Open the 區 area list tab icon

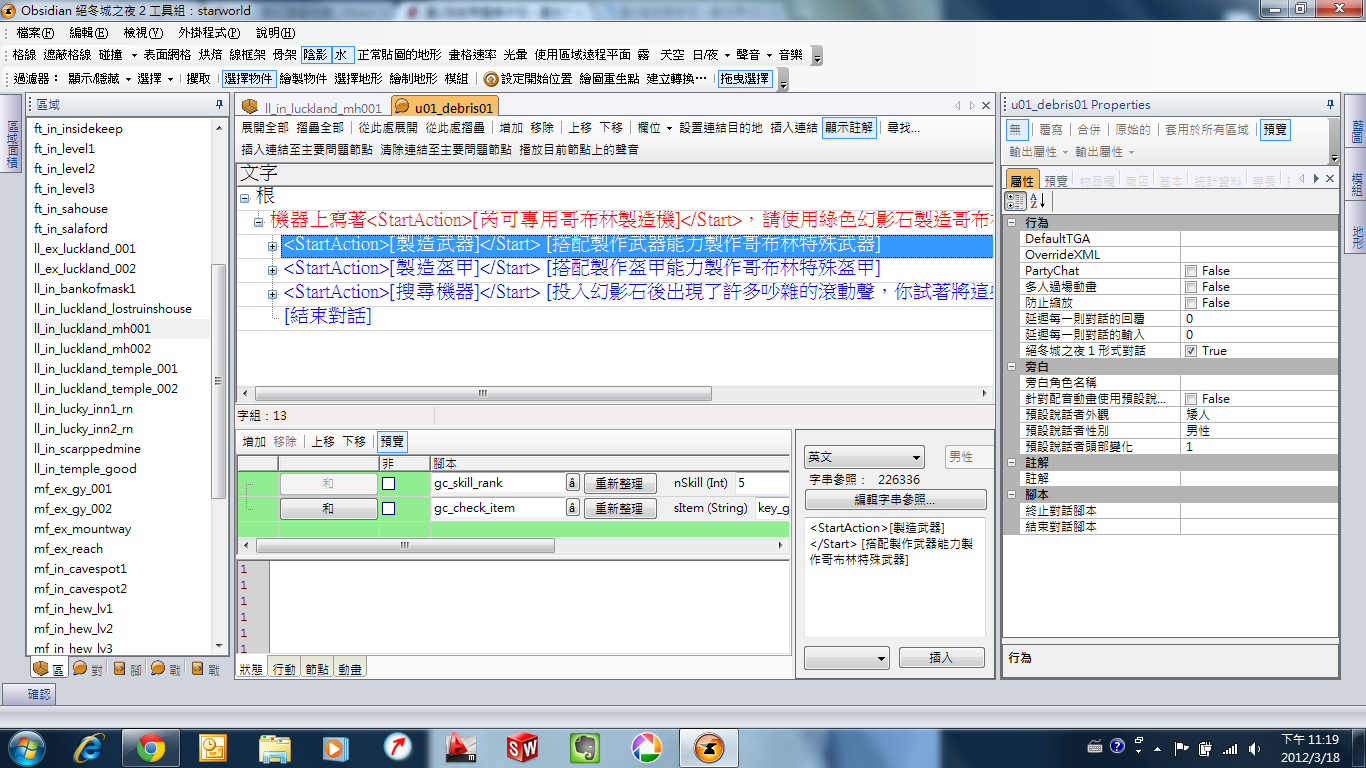pyautogui.click(x=40, y=668)
